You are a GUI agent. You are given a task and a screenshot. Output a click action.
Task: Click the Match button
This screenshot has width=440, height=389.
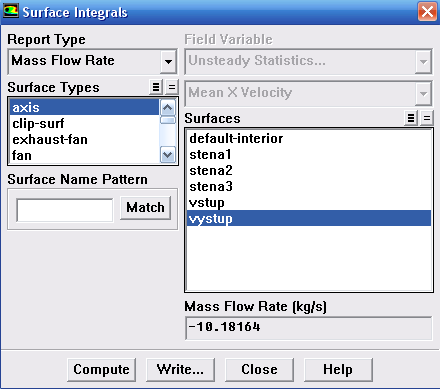tap(145, 208)
